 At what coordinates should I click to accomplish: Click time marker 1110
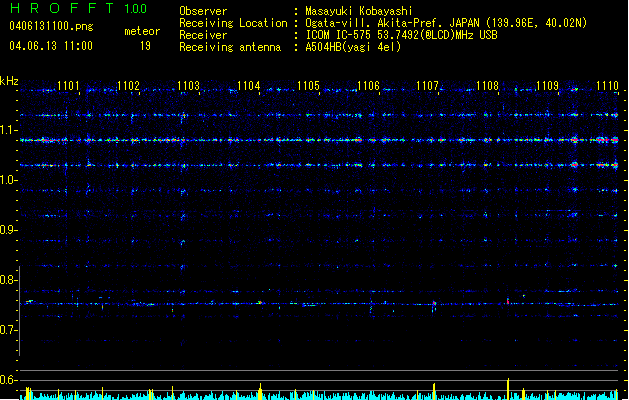(x=607, y=86)
